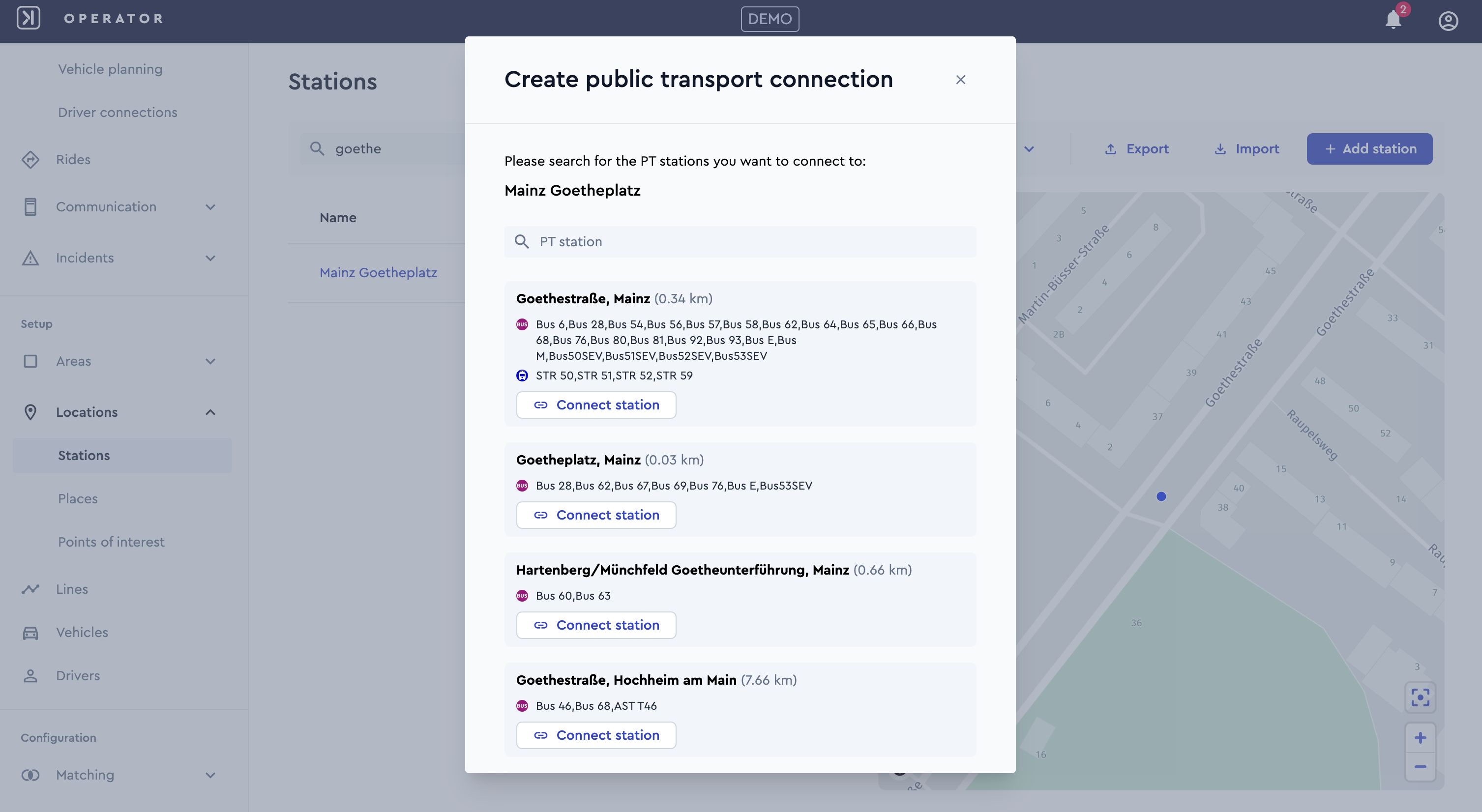Open the dropdown left of Export

pos(1029,149)
